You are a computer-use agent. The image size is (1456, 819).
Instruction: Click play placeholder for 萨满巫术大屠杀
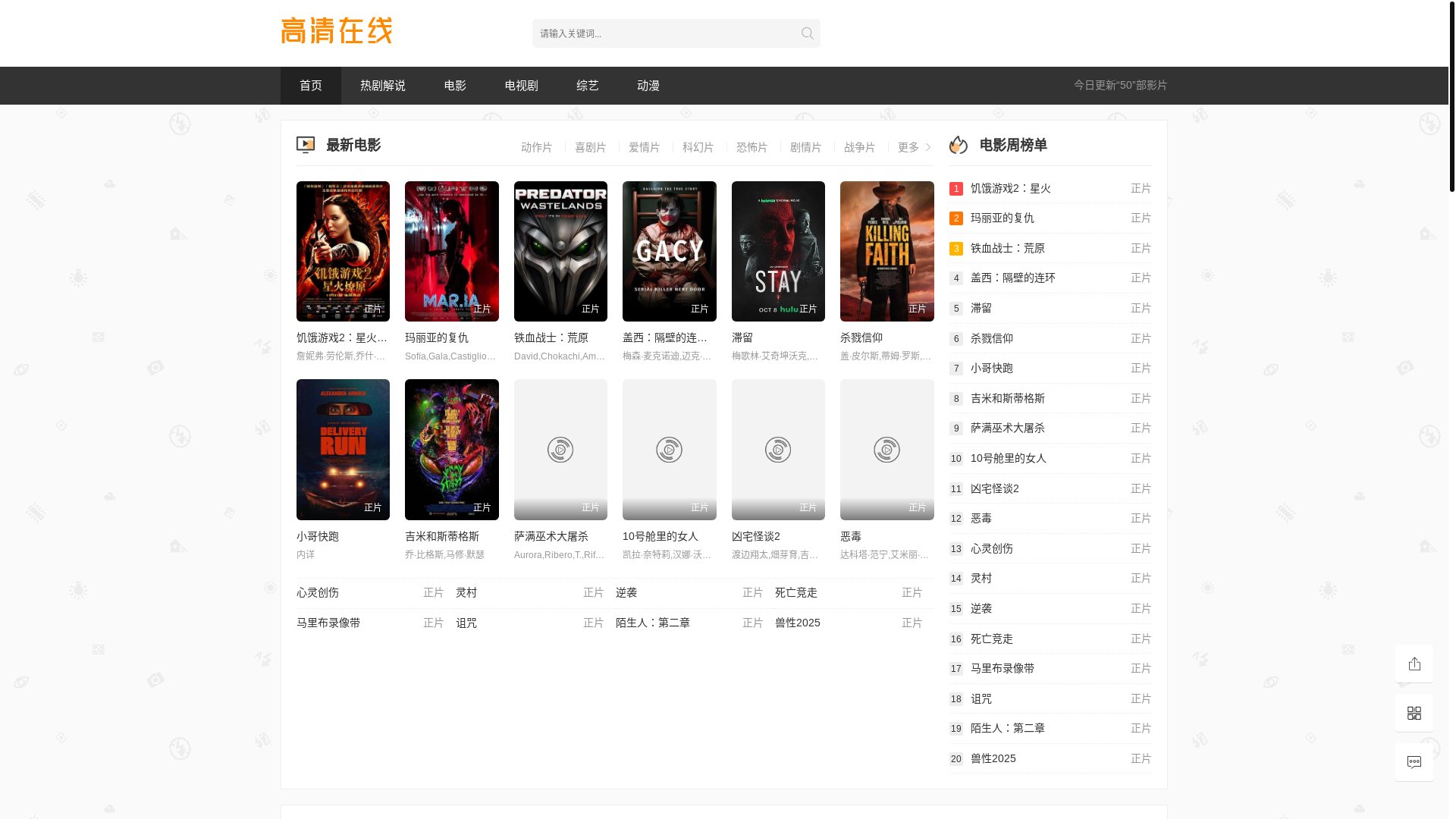[x=560, y=450]
